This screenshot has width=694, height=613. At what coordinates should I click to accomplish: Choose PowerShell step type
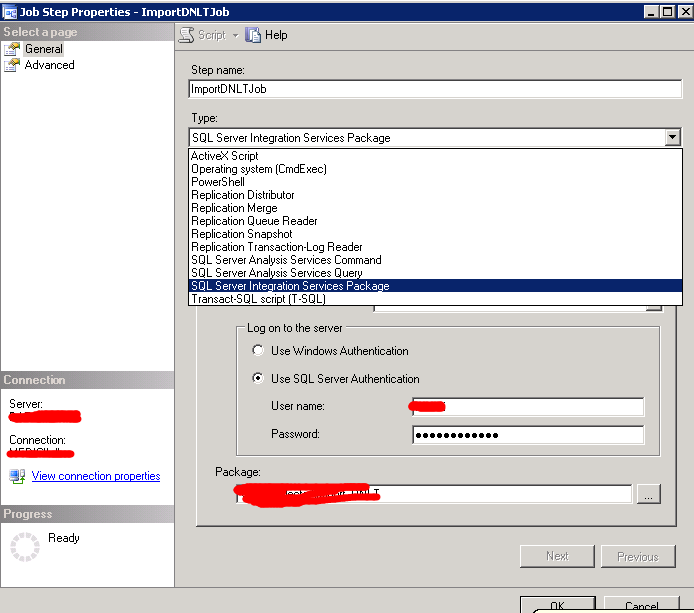pos(436,182)
